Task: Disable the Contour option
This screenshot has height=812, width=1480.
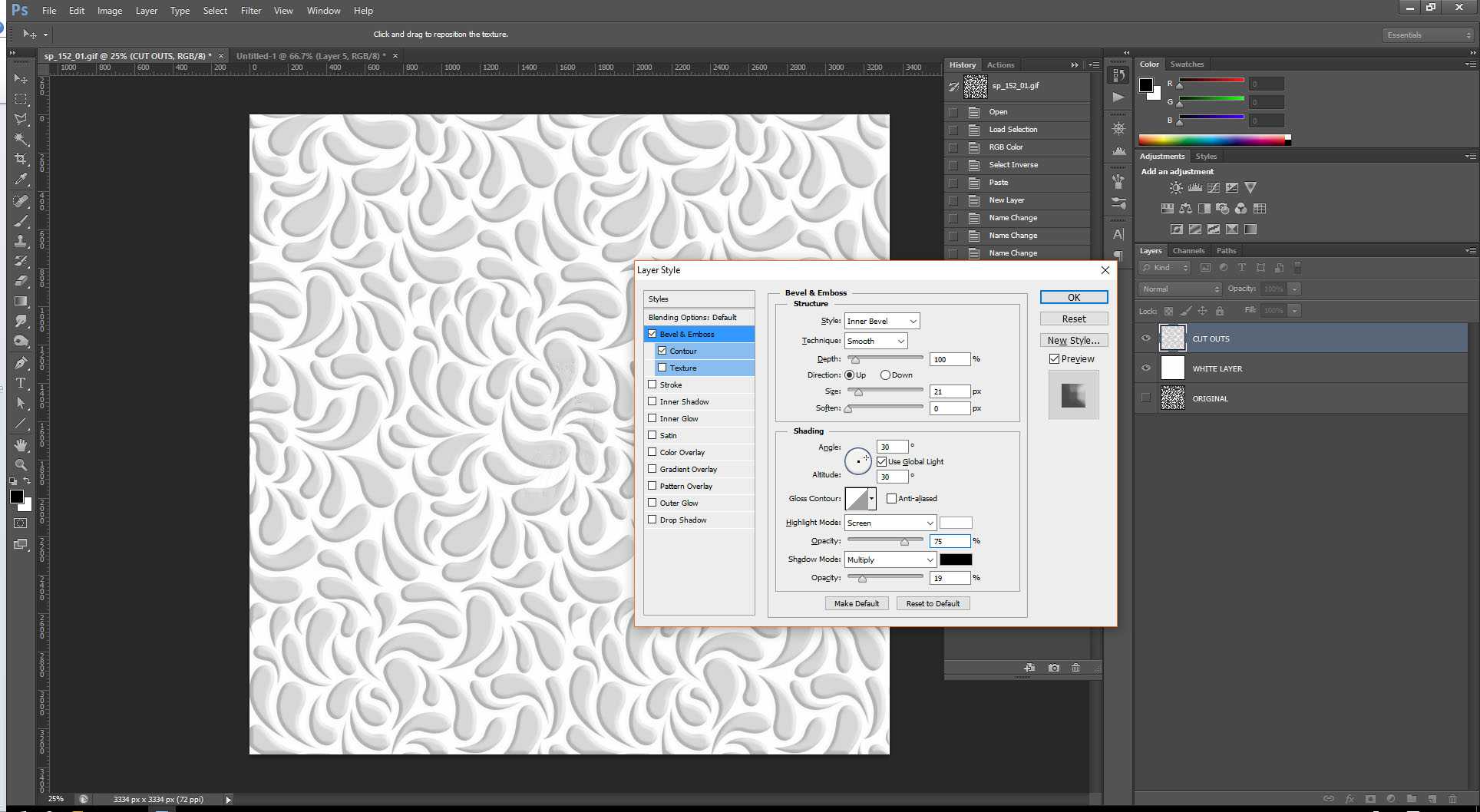Action: click(662, 351)
